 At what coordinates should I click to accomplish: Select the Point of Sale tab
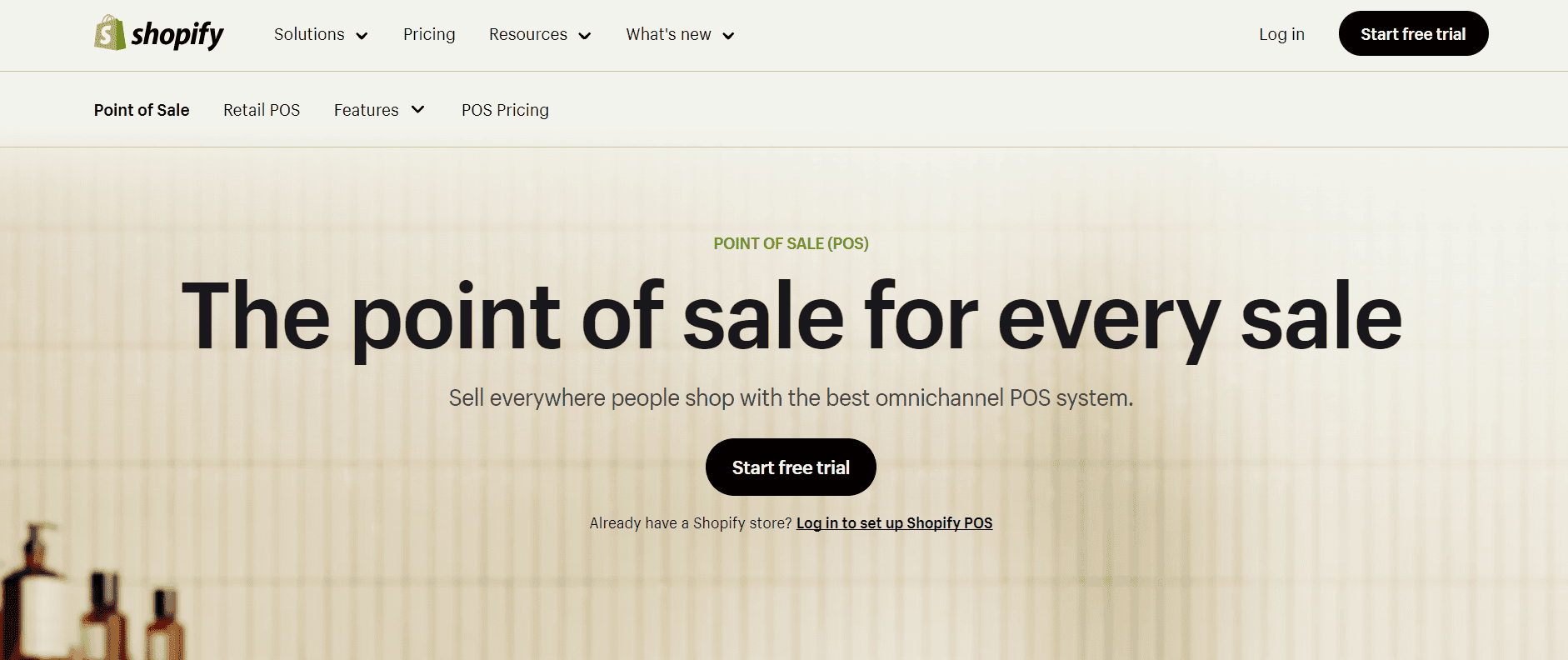tap(142, 110)
